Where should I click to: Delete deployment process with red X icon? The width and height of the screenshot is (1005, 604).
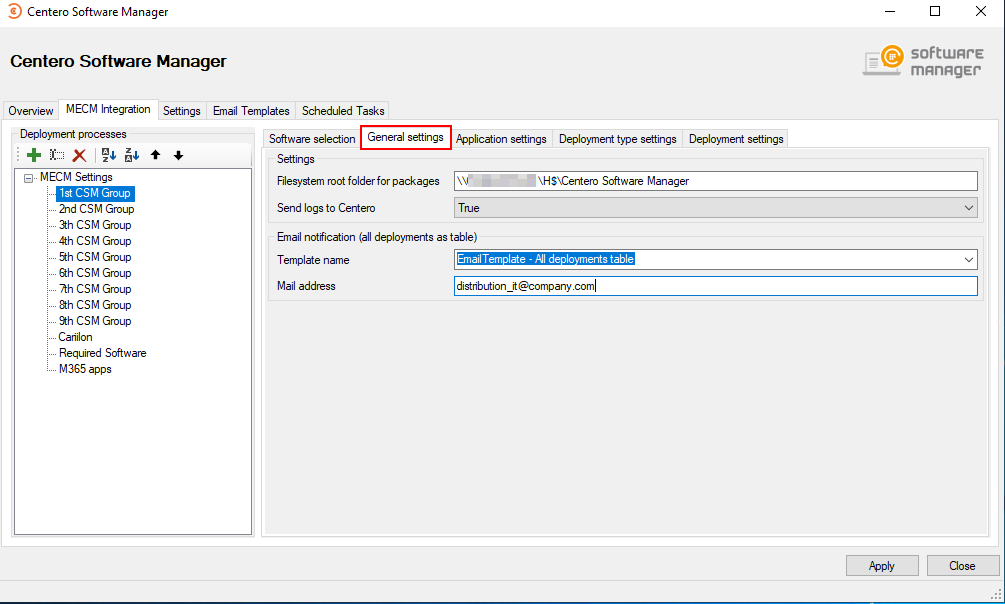pyautogui.click(x=79, y=155)
